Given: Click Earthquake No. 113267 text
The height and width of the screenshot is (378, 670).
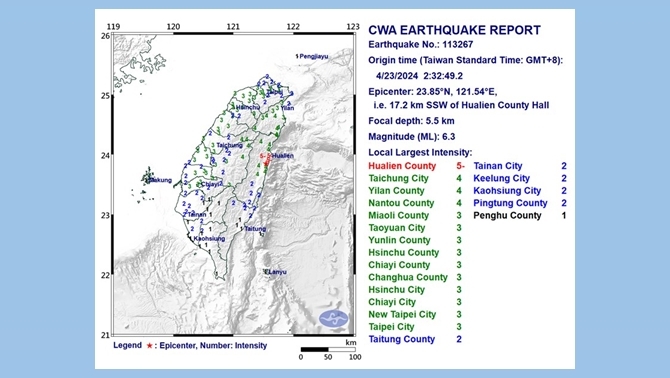Looking at the screenshot, I should (x=420, y=44).
